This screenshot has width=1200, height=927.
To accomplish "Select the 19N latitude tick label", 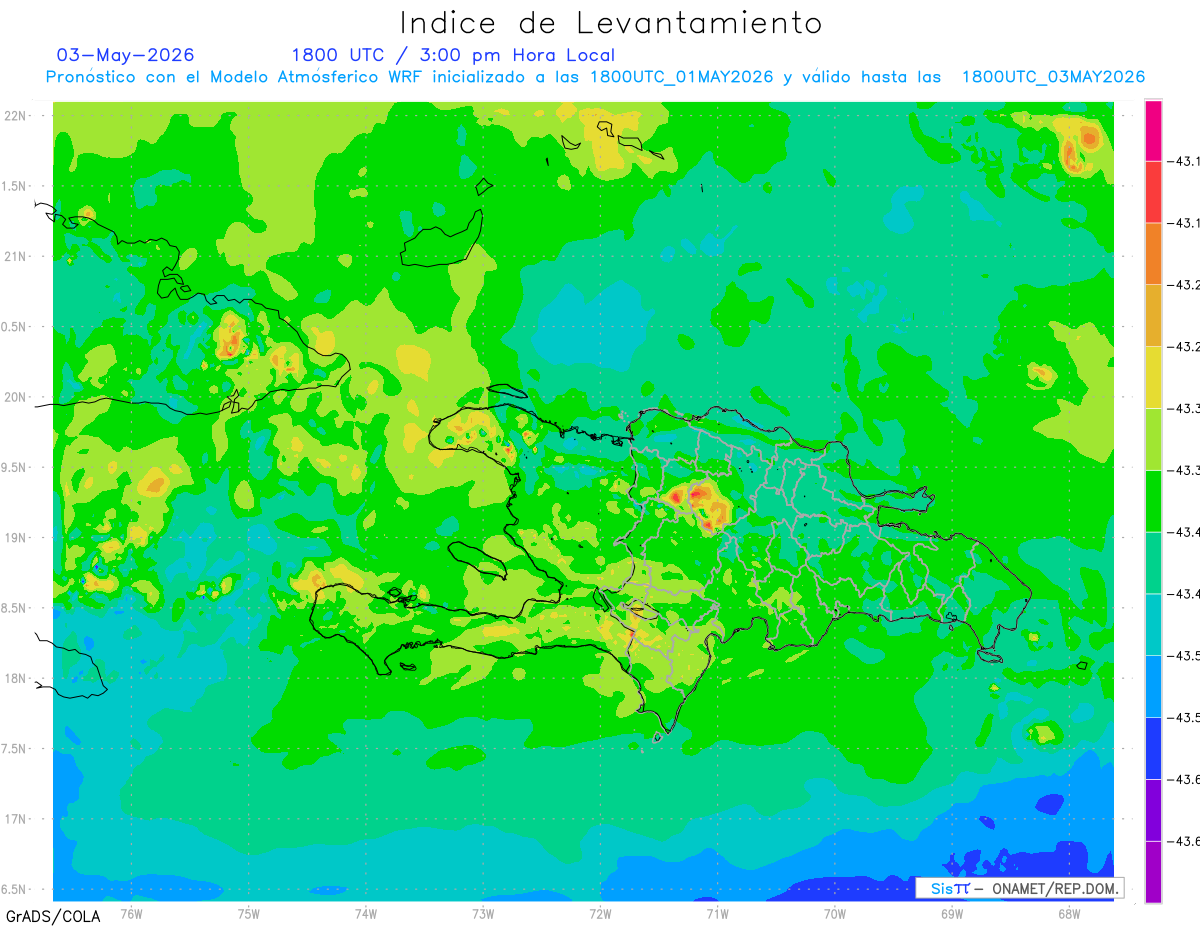I will pyautogui.click(x=16, y=537).
